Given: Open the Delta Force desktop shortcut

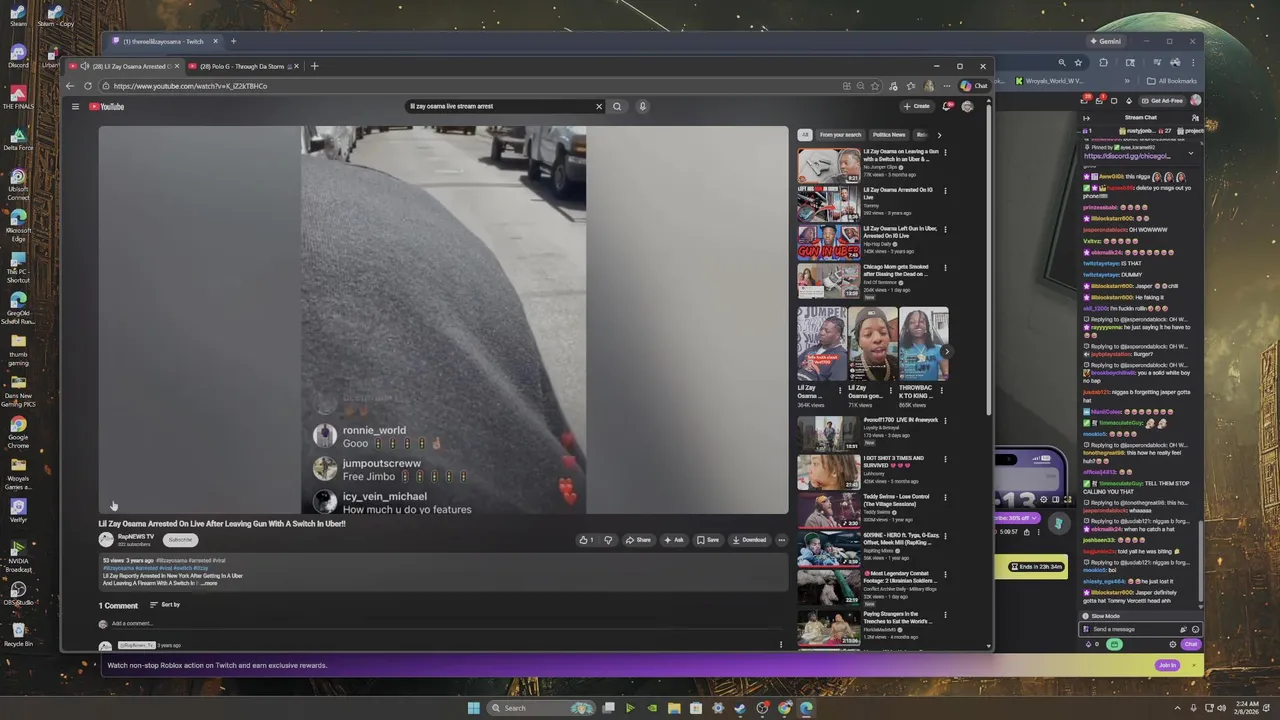Looking at the screenshot, I should click(x=18, y=138).
